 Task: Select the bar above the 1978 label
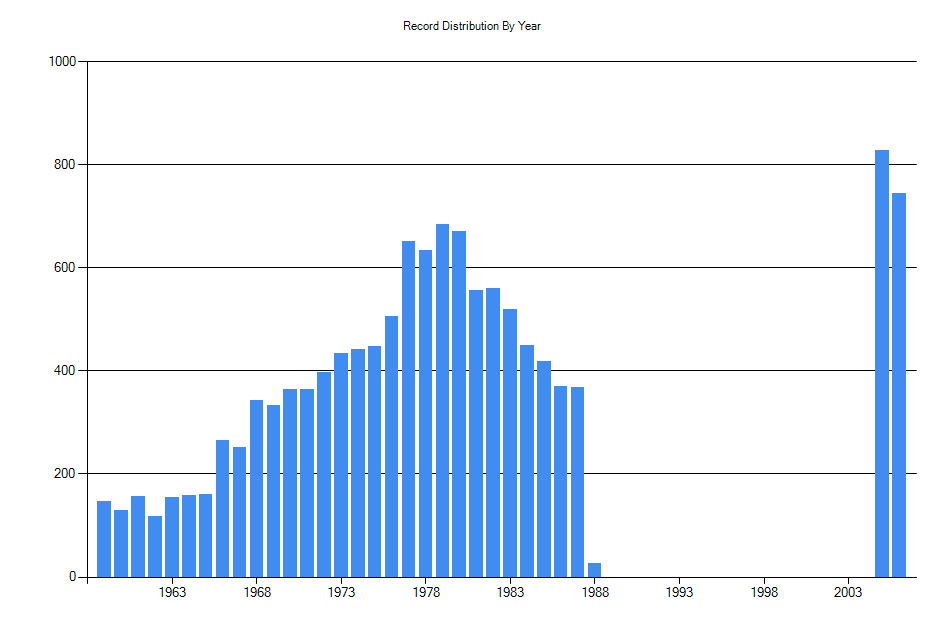tap(425, 414)
